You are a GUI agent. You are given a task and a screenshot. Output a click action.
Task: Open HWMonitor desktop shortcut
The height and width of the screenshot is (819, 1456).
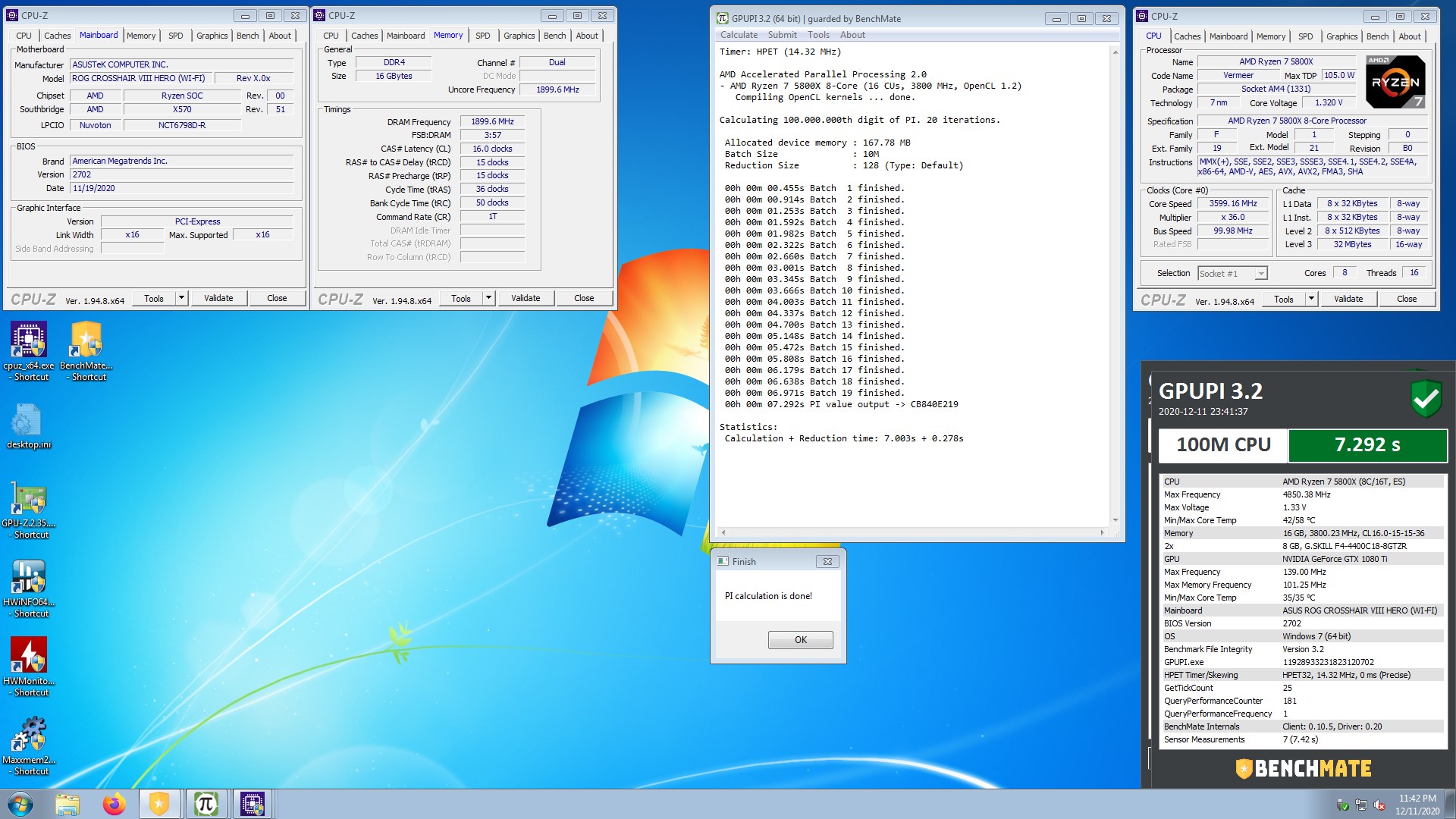click(29, 667)
